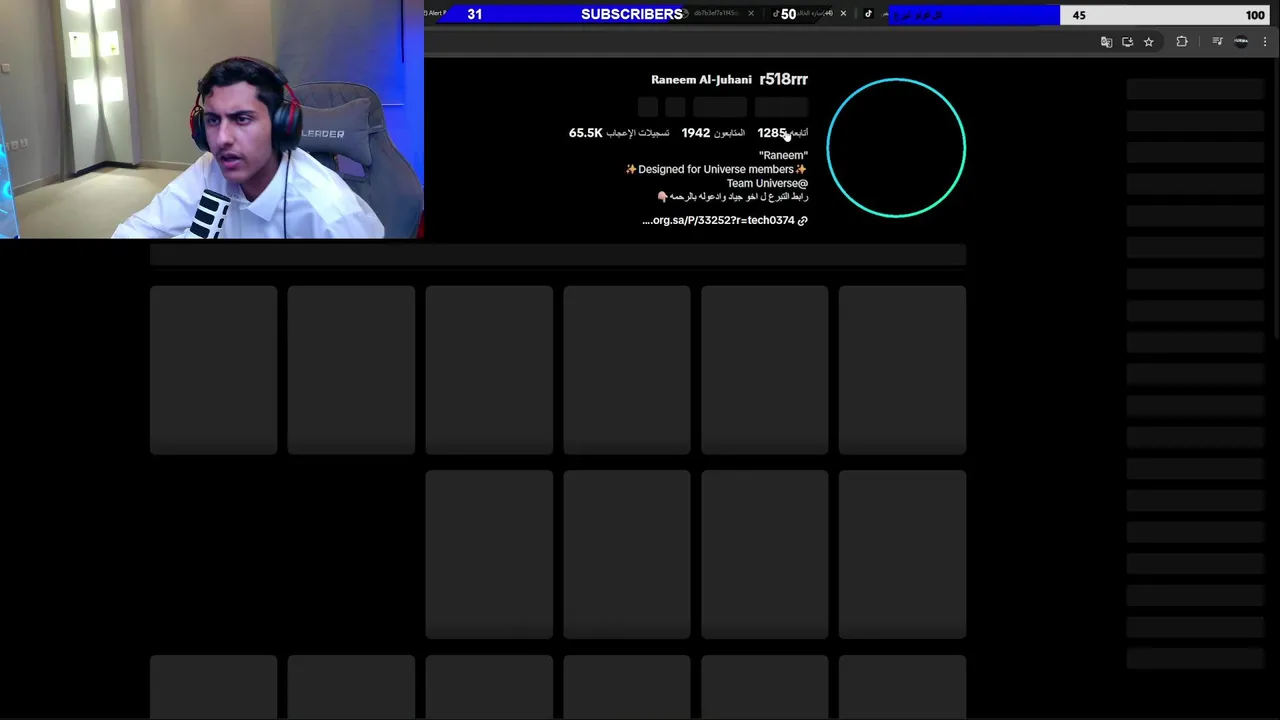Image resolution: width=1280 pixels, height=720 pixels.
Task: Open the browser extensions puzzle icon
Action: pyautogui.click(x=1182, y=42)
